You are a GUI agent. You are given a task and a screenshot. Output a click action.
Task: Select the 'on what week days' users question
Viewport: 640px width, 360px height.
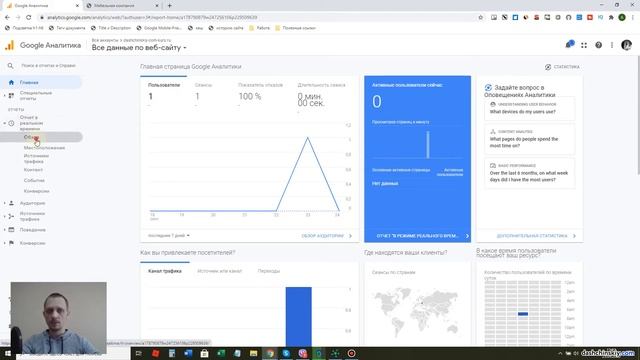(529, 173)
